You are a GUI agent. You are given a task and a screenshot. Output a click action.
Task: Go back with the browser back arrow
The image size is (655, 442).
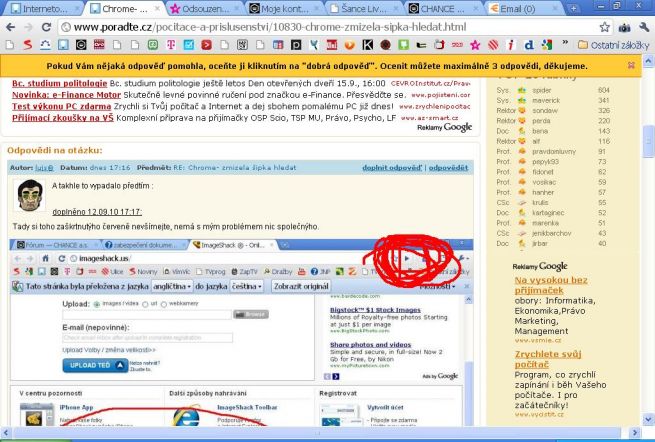coord(10,28)
